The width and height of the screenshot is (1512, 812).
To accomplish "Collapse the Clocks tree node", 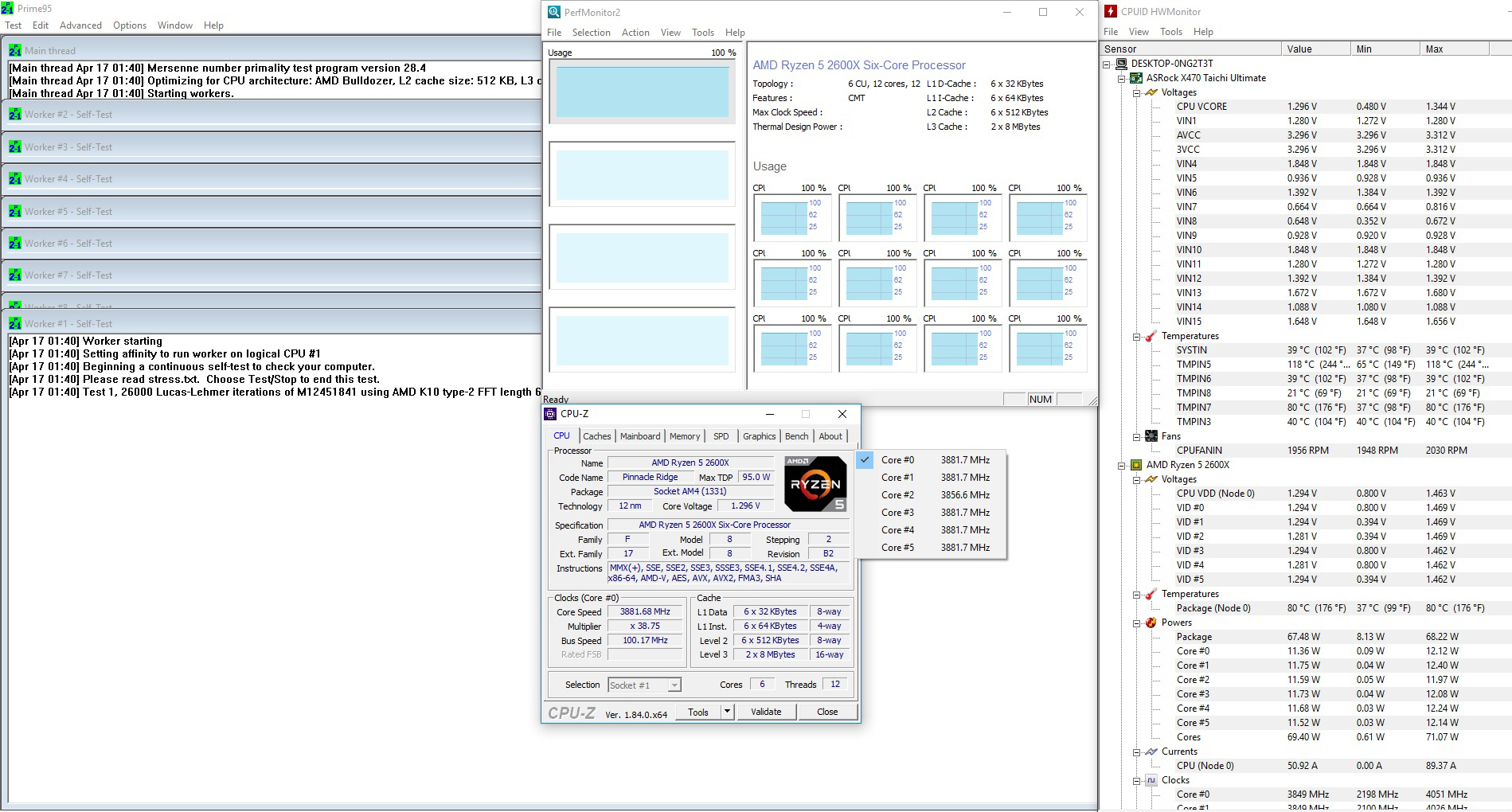I will click(x=1137, y=781).
